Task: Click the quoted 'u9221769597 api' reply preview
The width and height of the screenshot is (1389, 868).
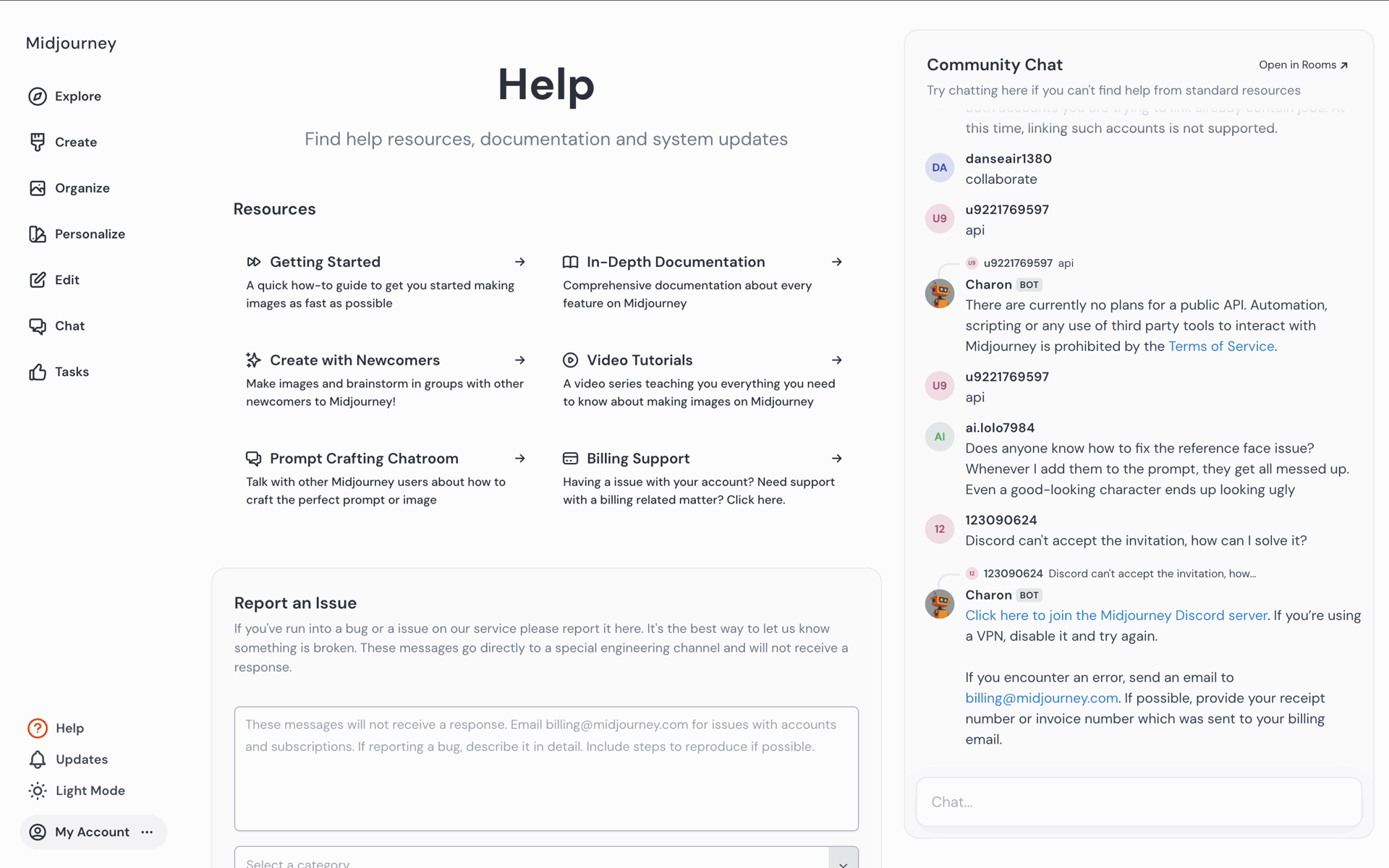Action: coord(1020,263)
